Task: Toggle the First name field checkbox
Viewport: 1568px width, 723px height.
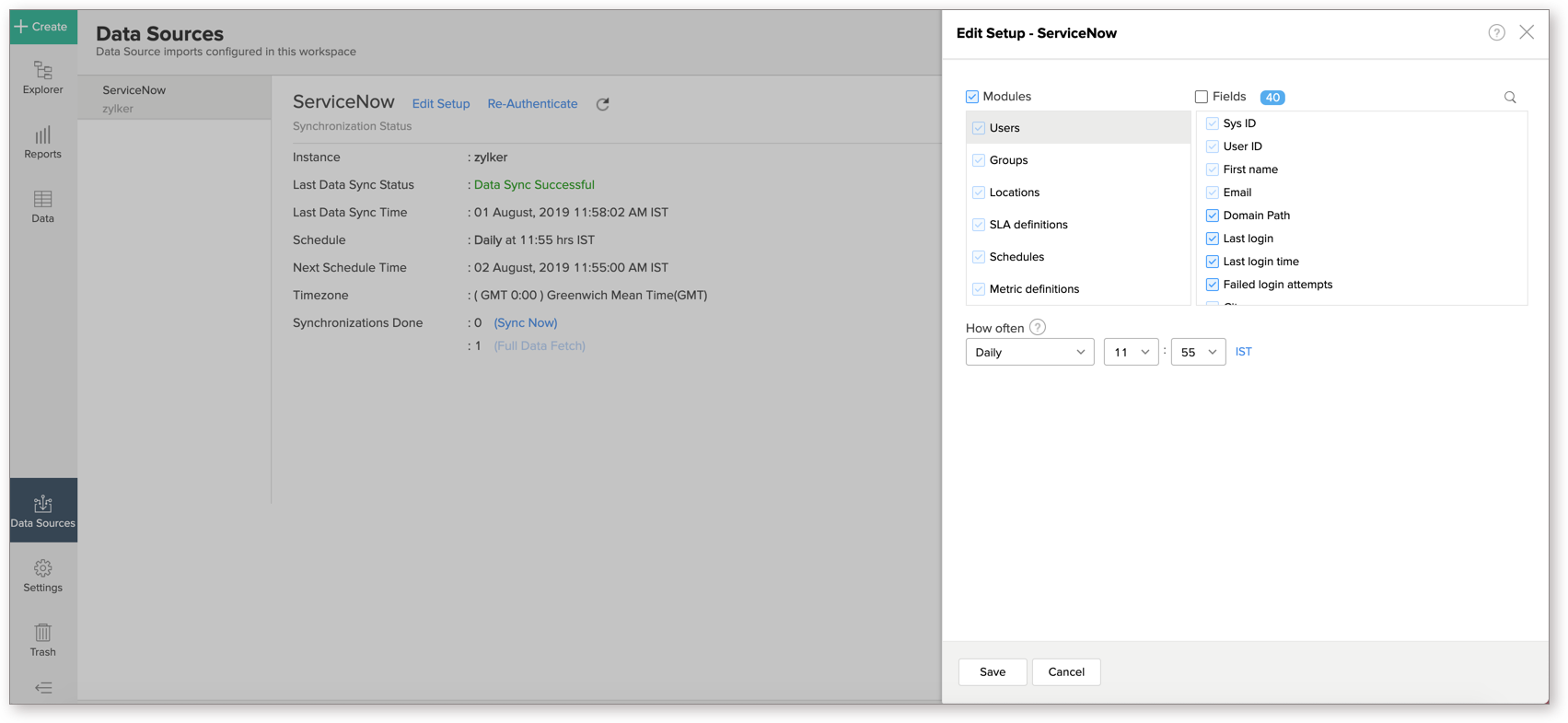Action: coord(1213,169)
